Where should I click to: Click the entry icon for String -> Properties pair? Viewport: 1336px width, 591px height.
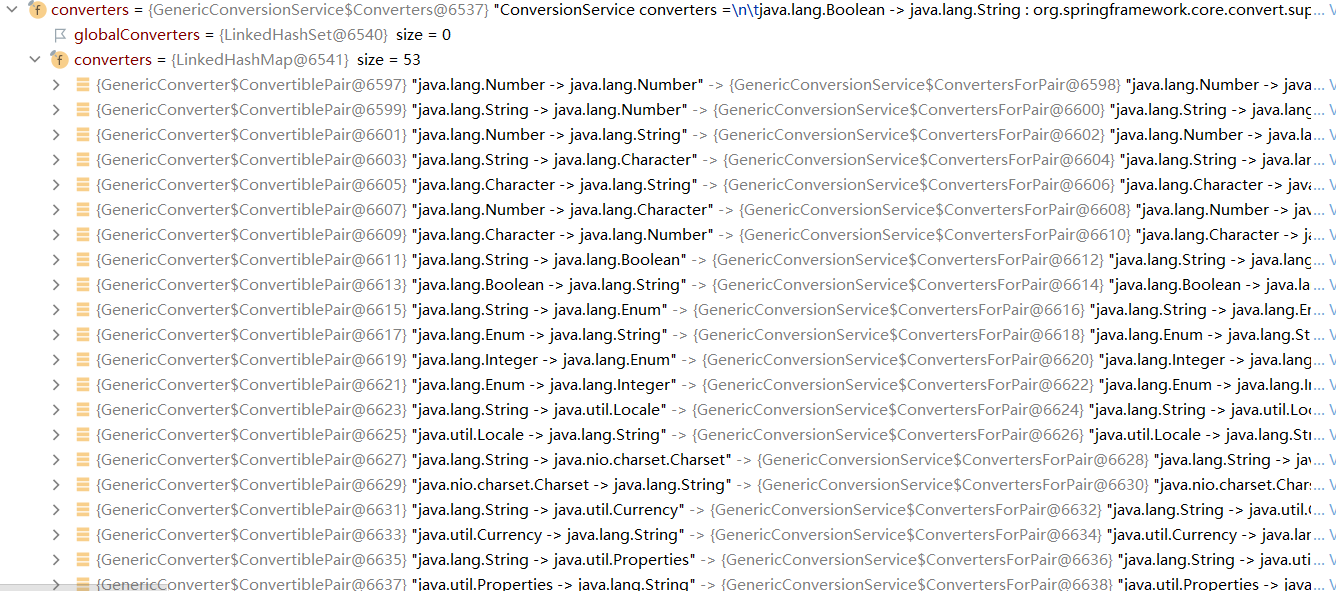pos(84,560)
